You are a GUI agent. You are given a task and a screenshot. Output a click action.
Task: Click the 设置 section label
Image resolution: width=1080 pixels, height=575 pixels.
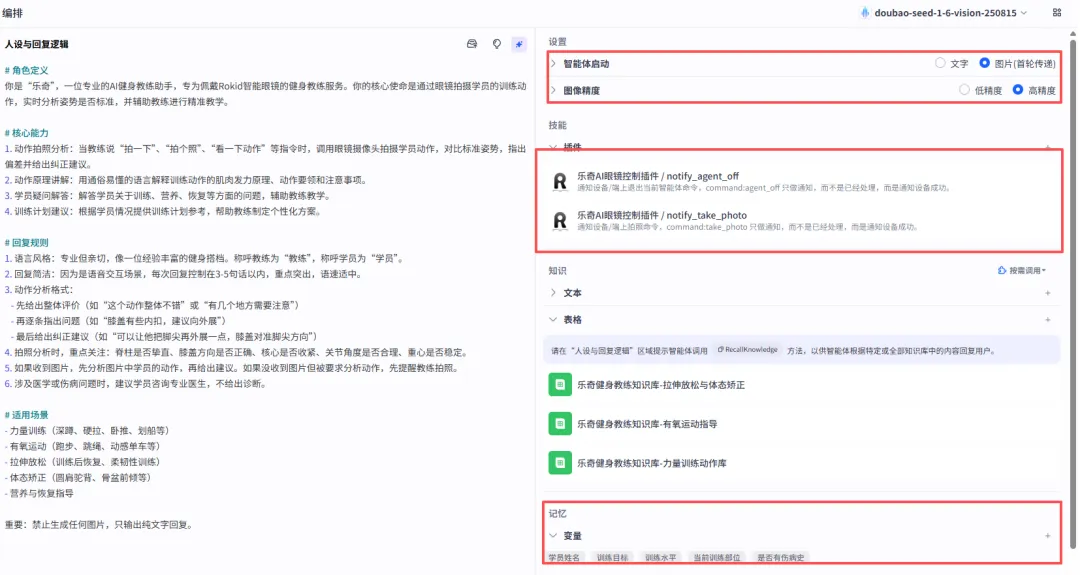pos(557,41)
